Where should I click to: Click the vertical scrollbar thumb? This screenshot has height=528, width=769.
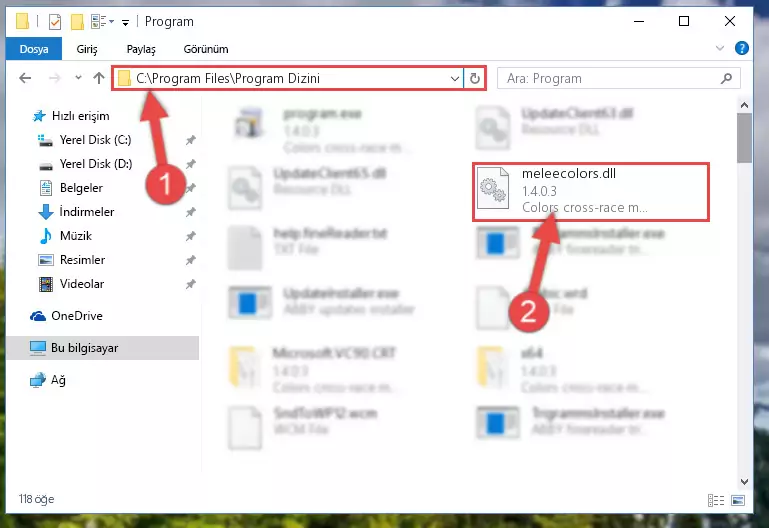tap(744, 138)
